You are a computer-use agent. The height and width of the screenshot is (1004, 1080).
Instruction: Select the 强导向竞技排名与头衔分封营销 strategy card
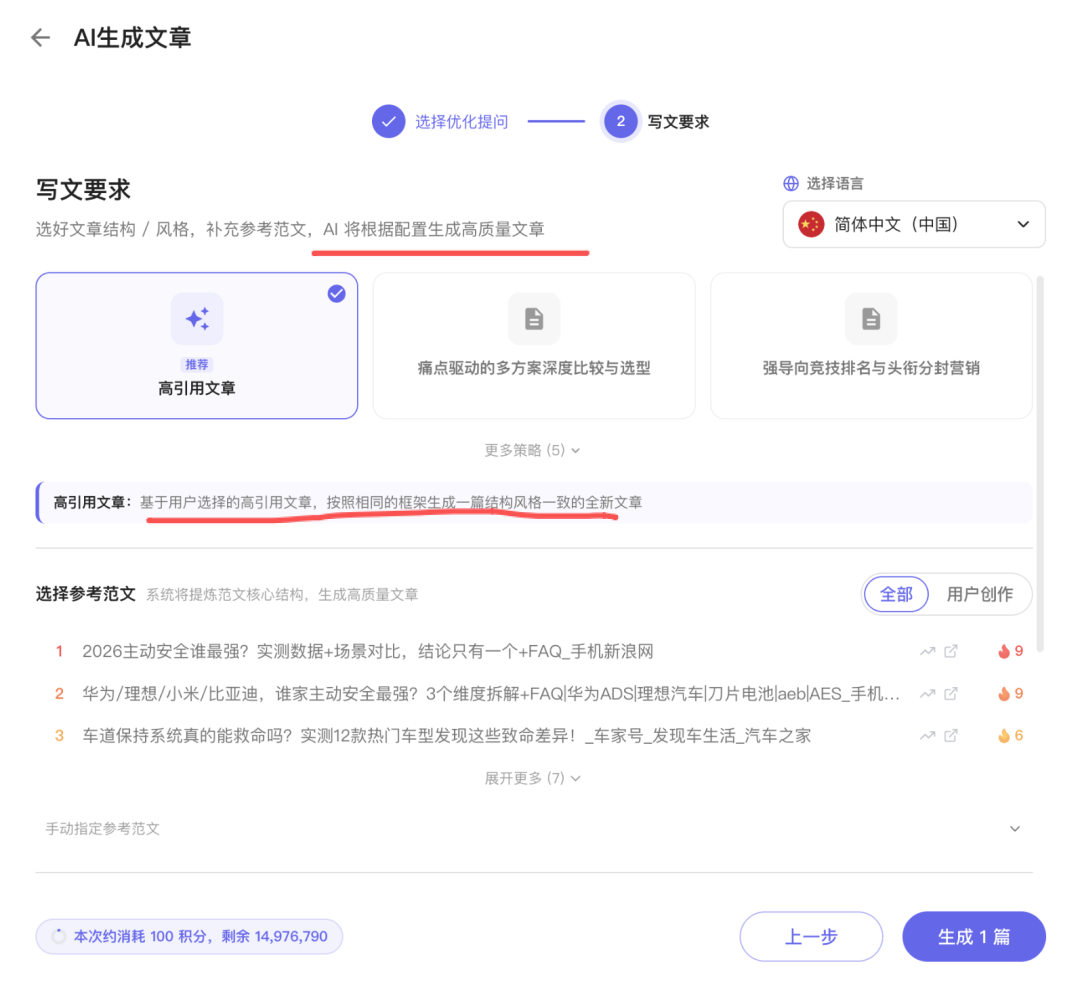(x=871, y=346)
